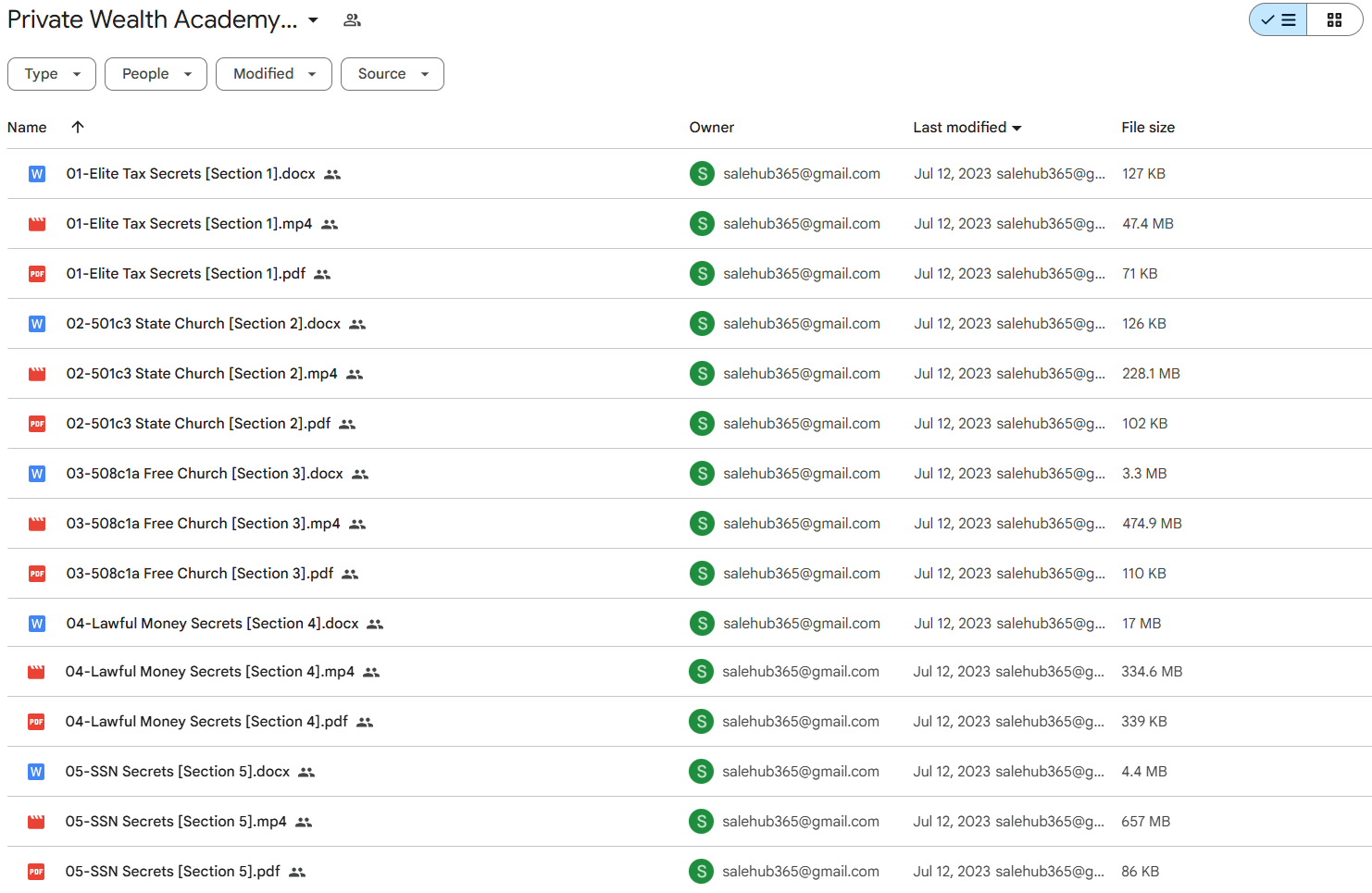Select the 03-508c1a Free Church [Section 3].mp4 file name

[203, 524]
